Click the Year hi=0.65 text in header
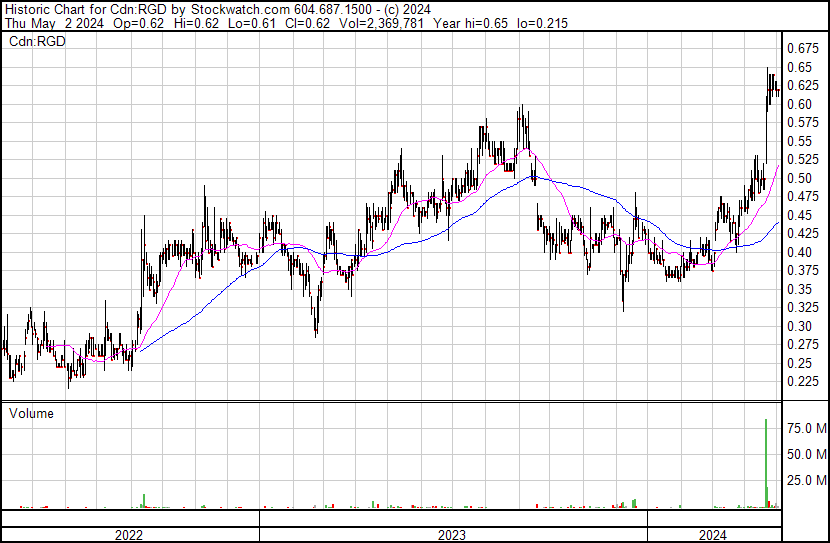 (x=473, y=24)
